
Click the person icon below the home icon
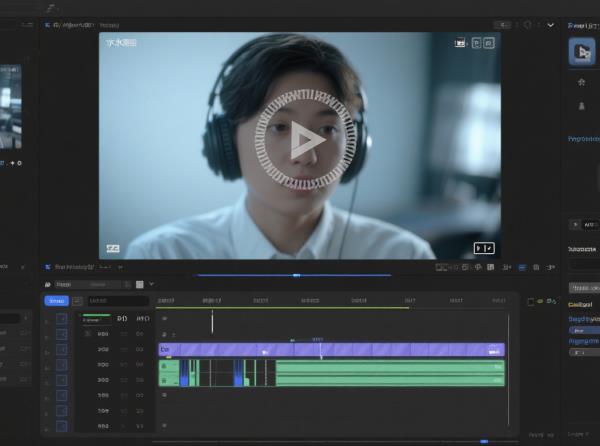pyautogui.click(x=582, y=105)
